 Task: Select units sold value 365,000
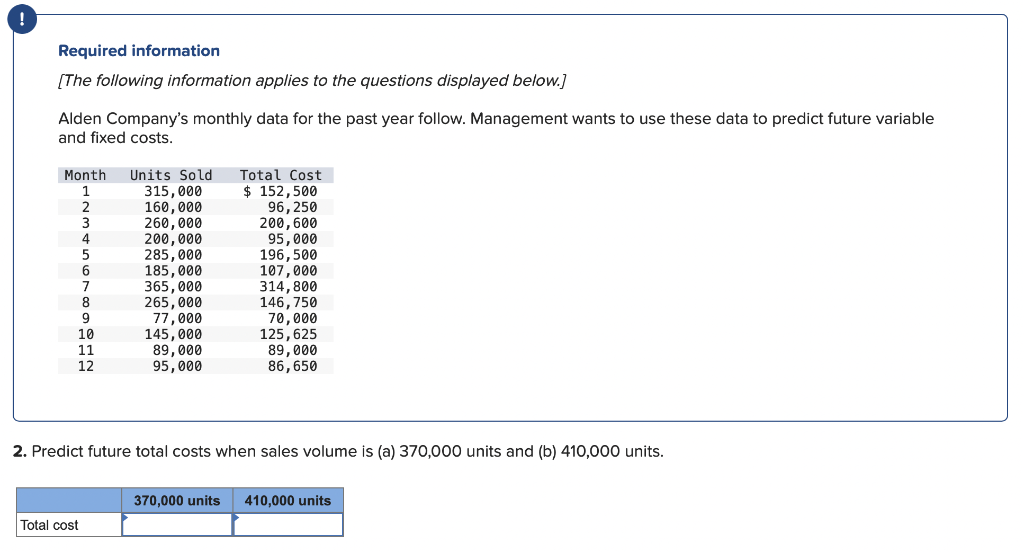pyautogui.click(x=173, y=287)
